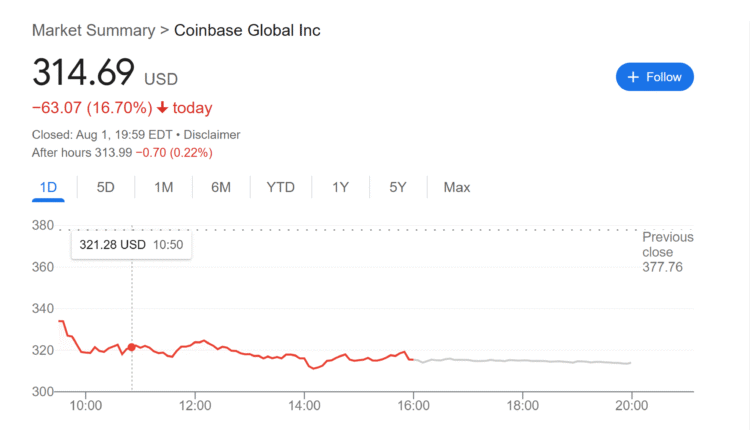Click the plus icon in Follow button
750x430 pixels.
(x=632, y=77)
